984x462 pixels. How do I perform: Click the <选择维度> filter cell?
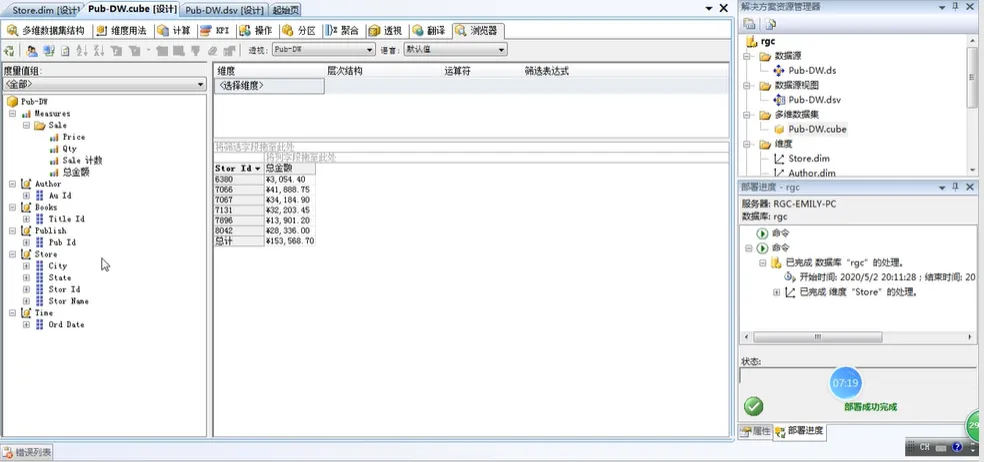click(x=269, y=86)
